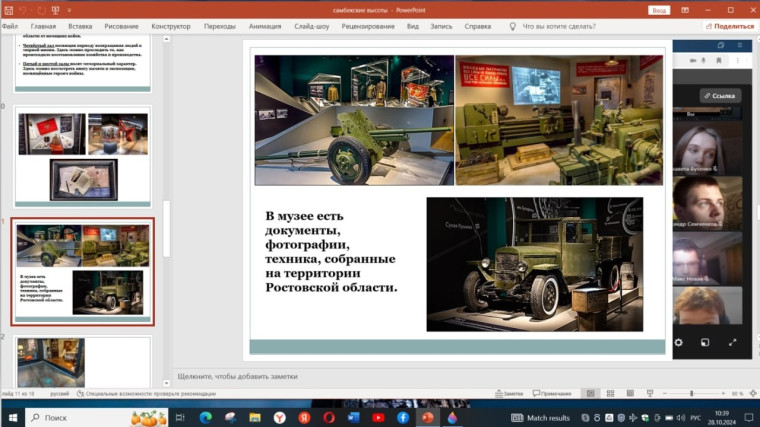Click the Ссылка link button in call panel

720,96
